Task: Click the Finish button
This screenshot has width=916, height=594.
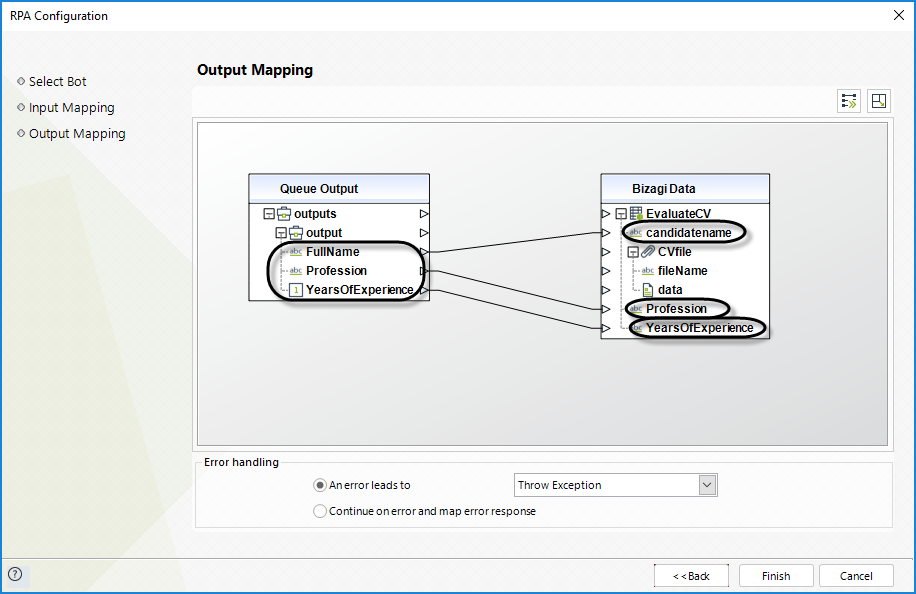Action: pos(776,576)
